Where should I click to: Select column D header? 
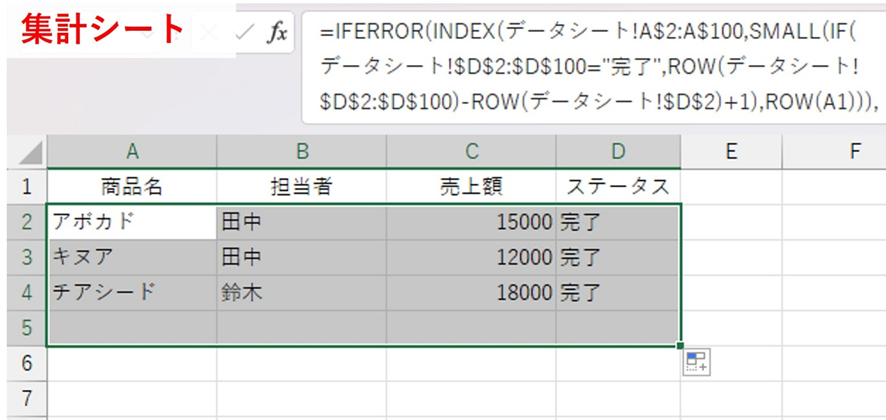[x=618, y=152]
